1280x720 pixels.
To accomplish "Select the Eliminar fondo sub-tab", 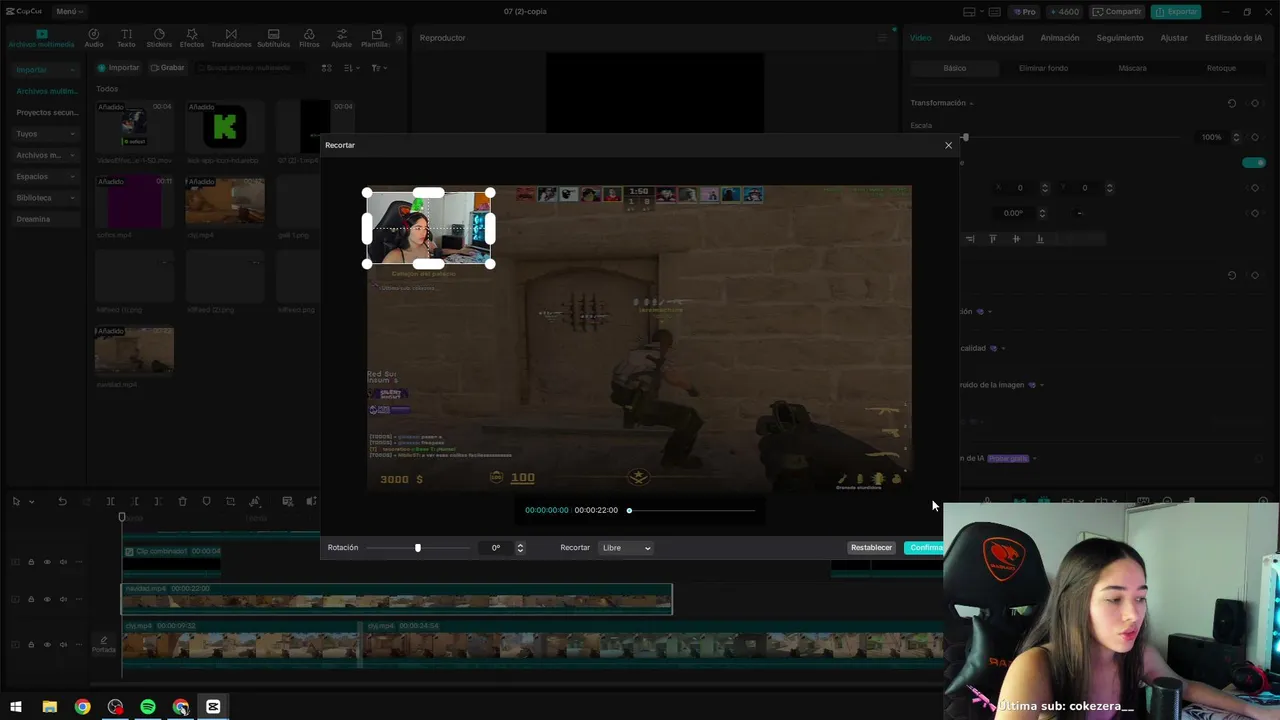I will (x=1043, y=68).
